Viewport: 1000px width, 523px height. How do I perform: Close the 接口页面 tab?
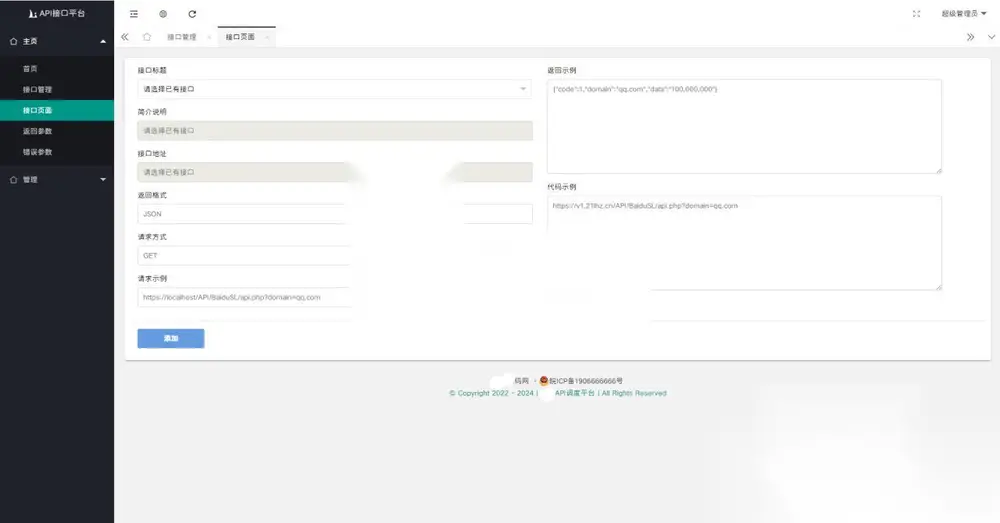[x=267, y=38]
